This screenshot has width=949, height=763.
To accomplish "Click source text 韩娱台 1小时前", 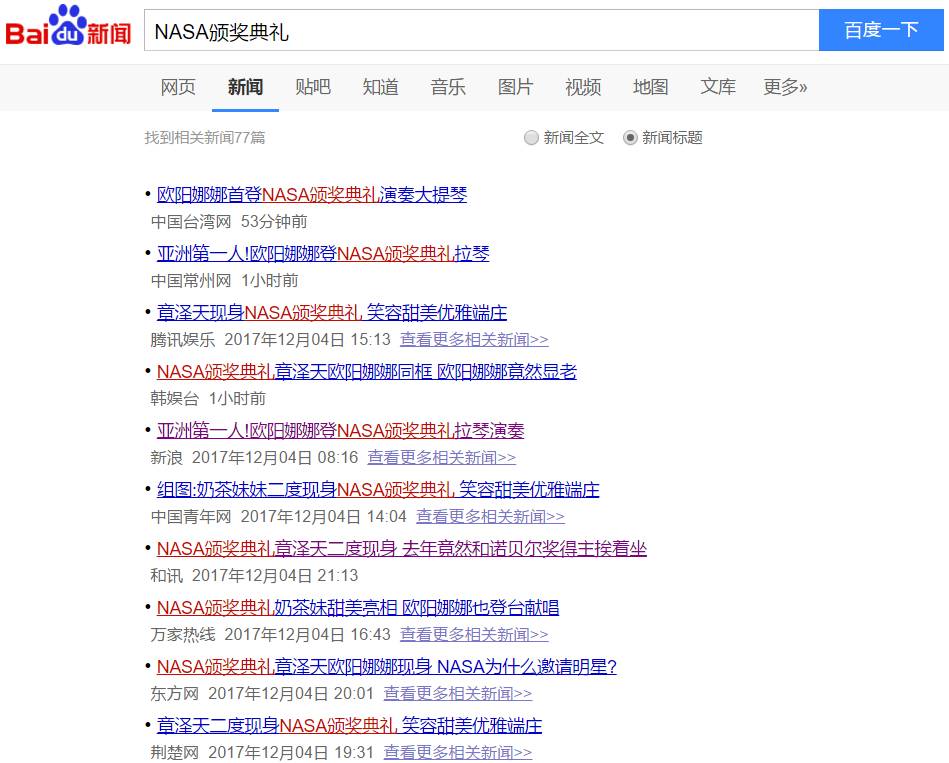I will (x=208, y=398).
